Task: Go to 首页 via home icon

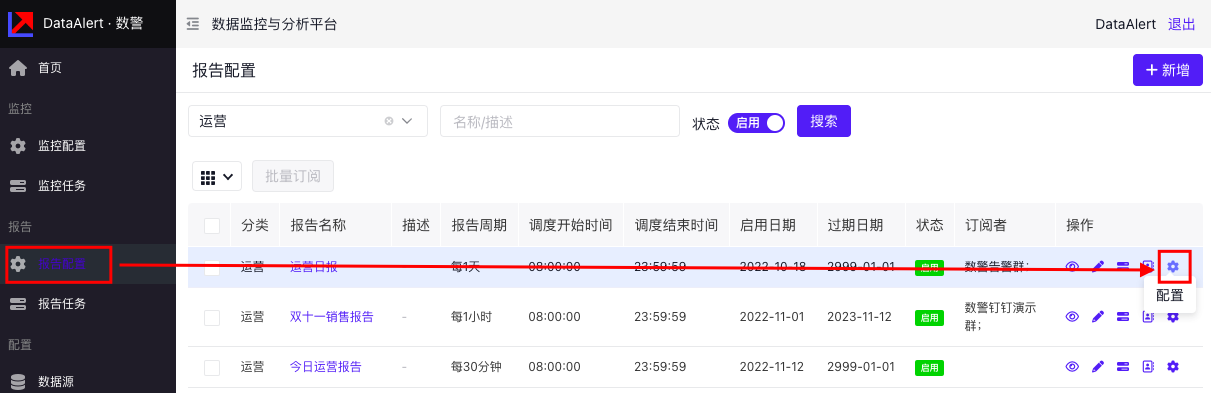Action: [x=18, y=68]
